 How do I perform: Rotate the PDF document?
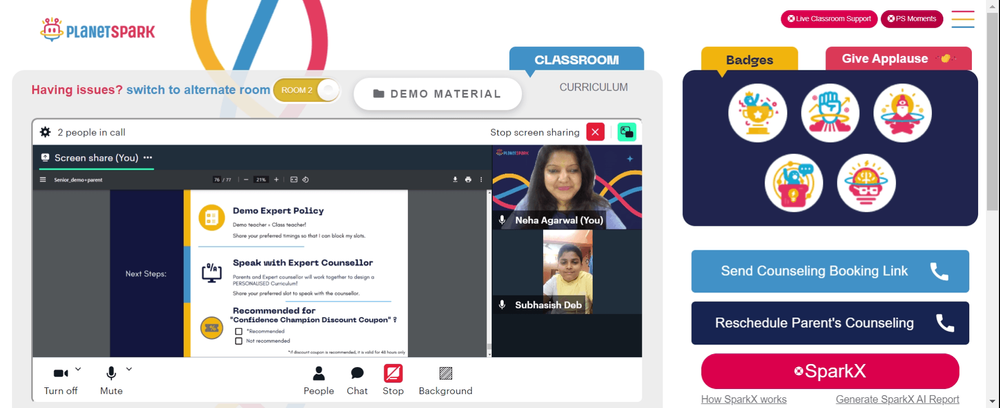point(305,180)
